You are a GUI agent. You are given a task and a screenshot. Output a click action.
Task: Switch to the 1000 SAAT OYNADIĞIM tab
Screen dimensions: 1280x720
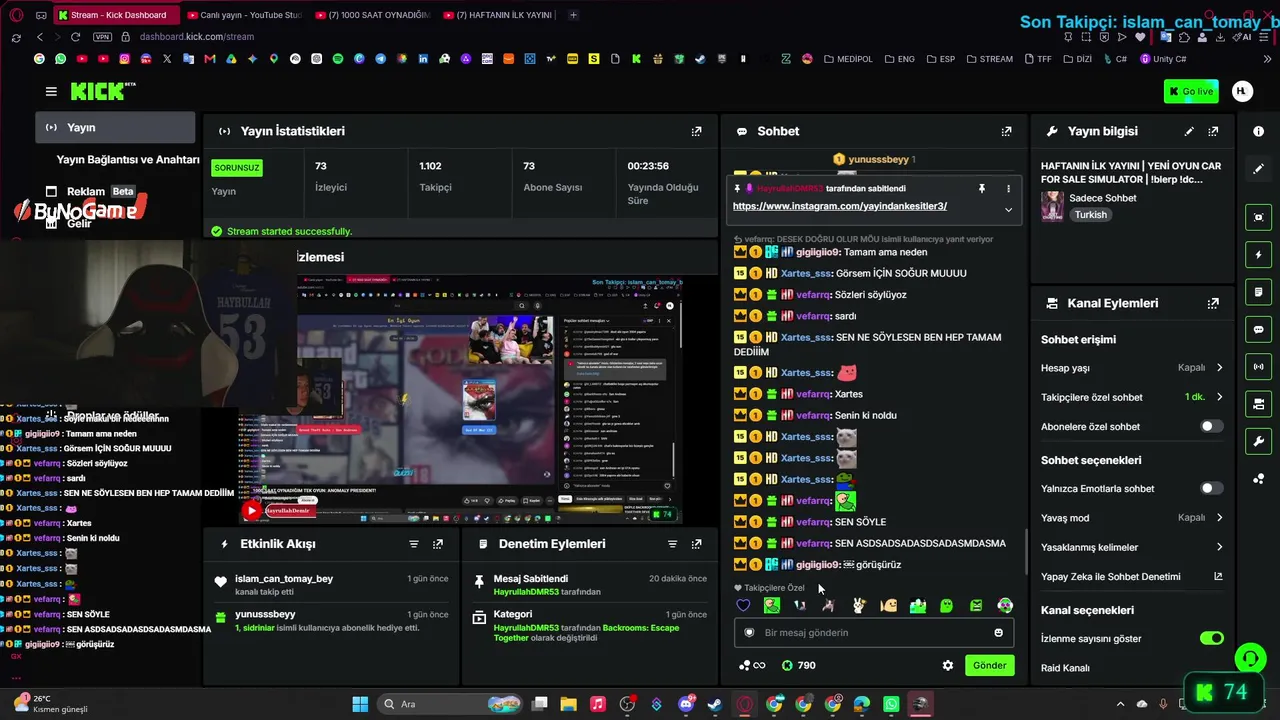click(x=372, y=15)
